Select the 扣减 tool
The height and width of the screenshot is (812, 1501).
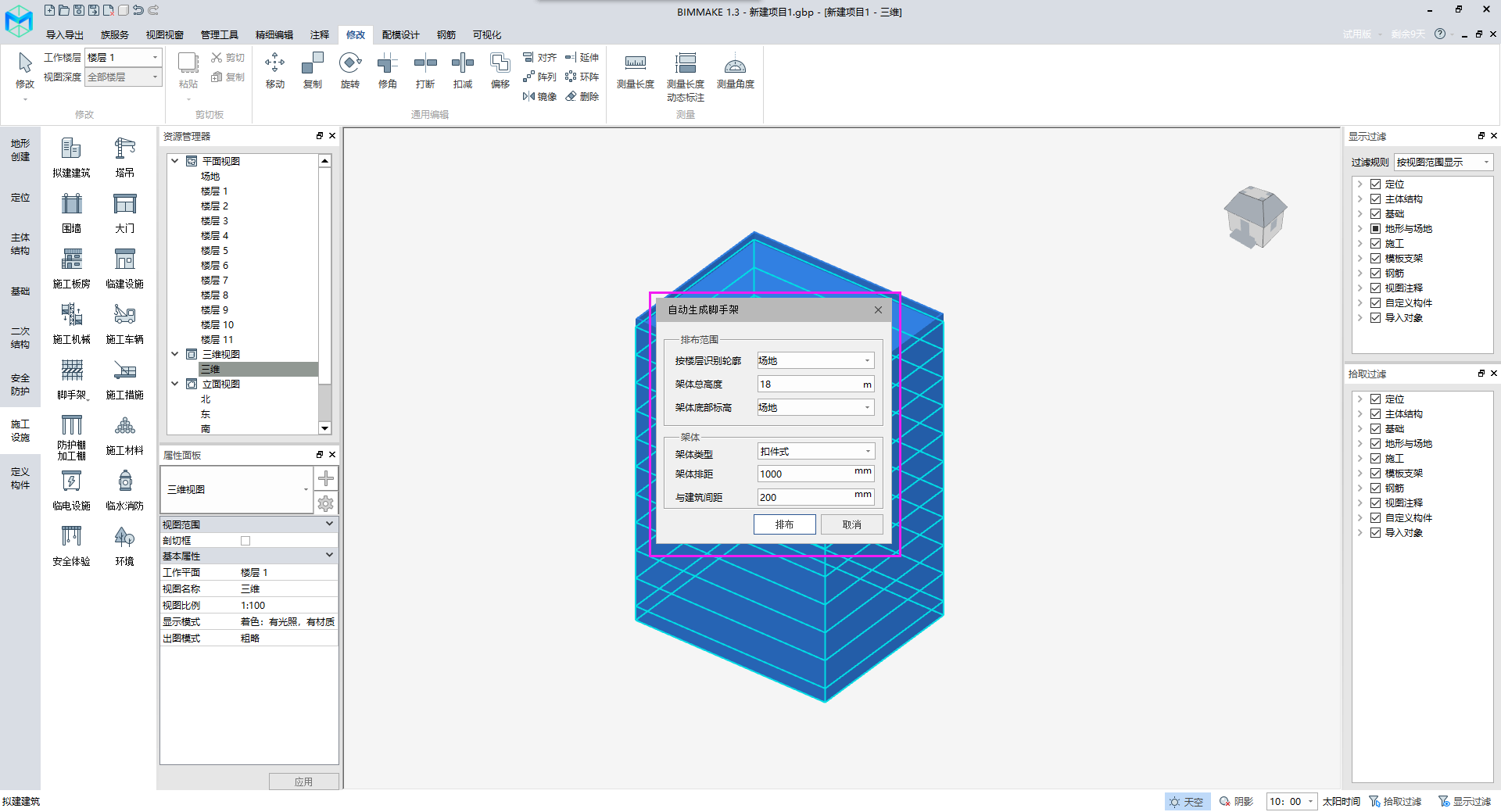pos(462,70)
